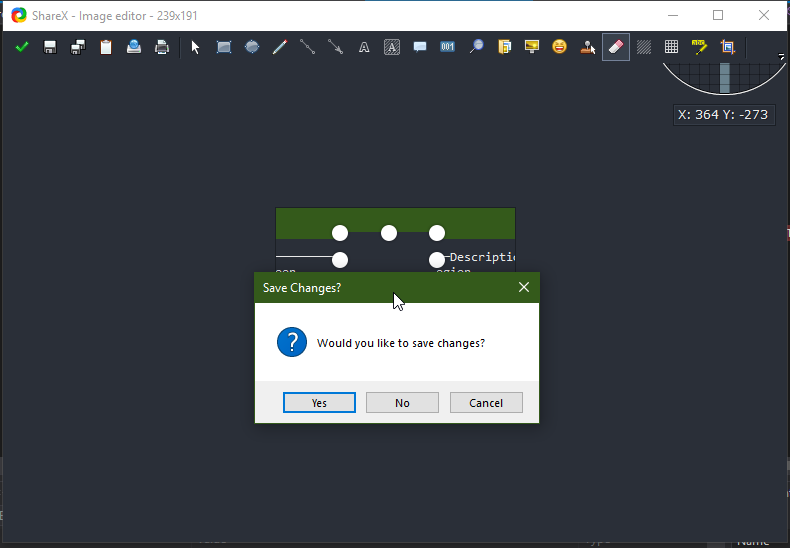The width and height of the screenshot is (790, 548).
Task: Click the Save image floppy icon
Action: click(x=50, y=47)
